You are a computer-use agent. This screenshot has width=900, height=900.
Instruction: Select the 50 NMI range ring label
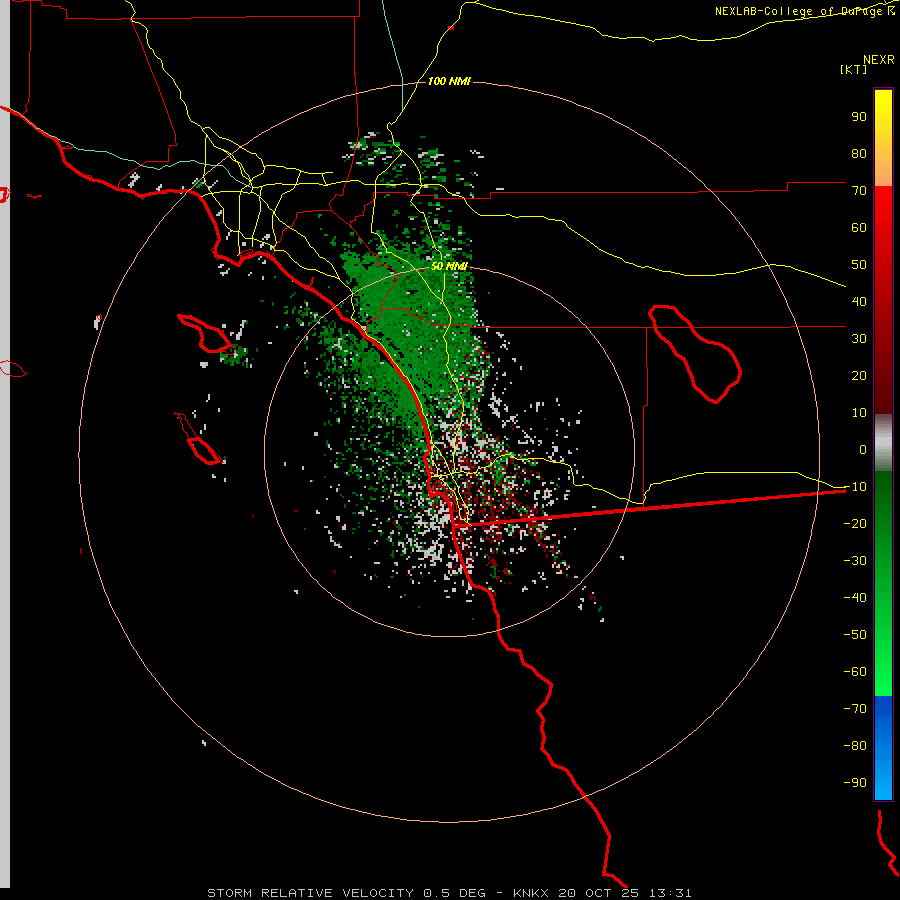pyautogui.click(x=449, y=266)
